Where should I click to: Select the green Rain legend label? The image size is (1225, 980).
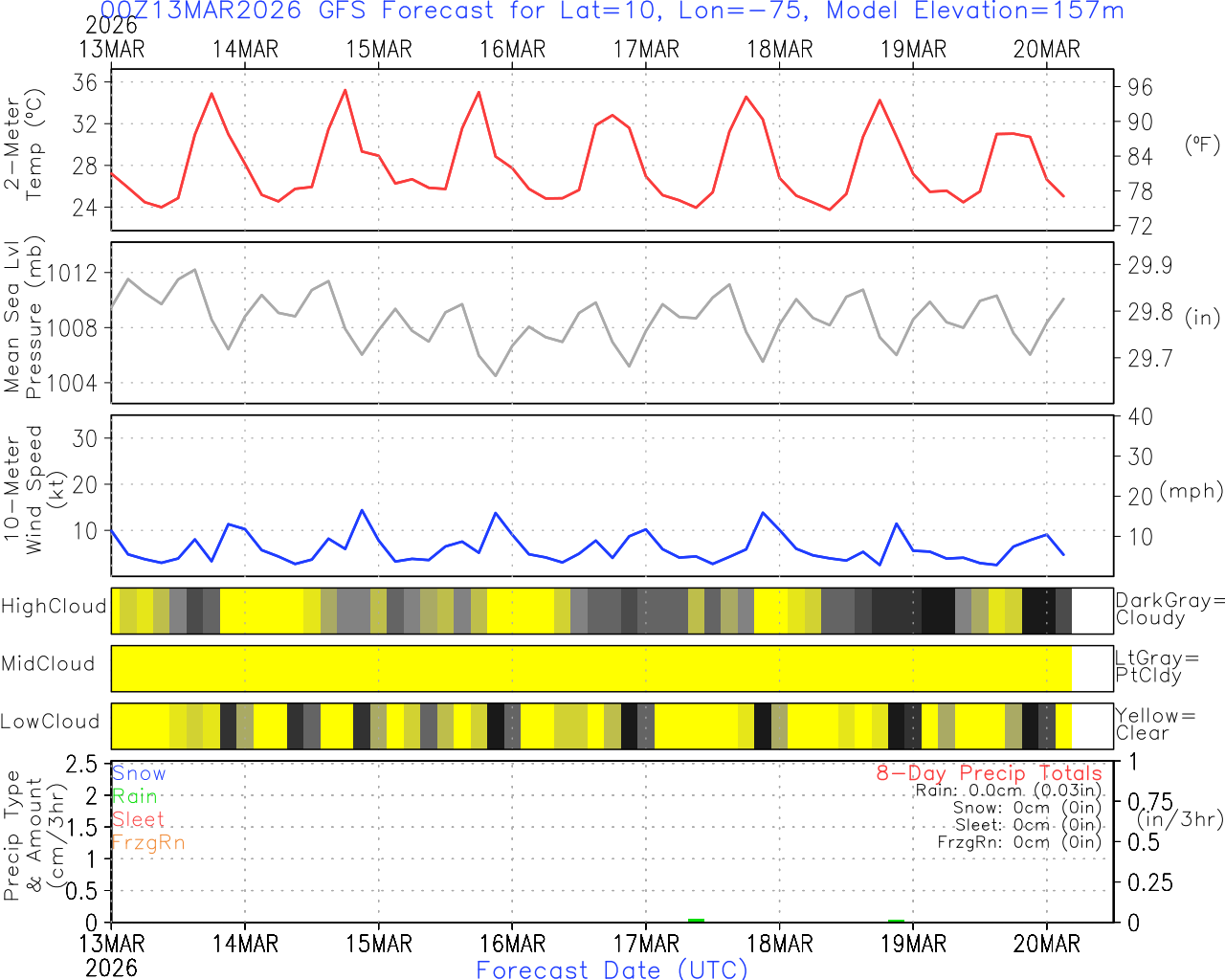[135, 796]
